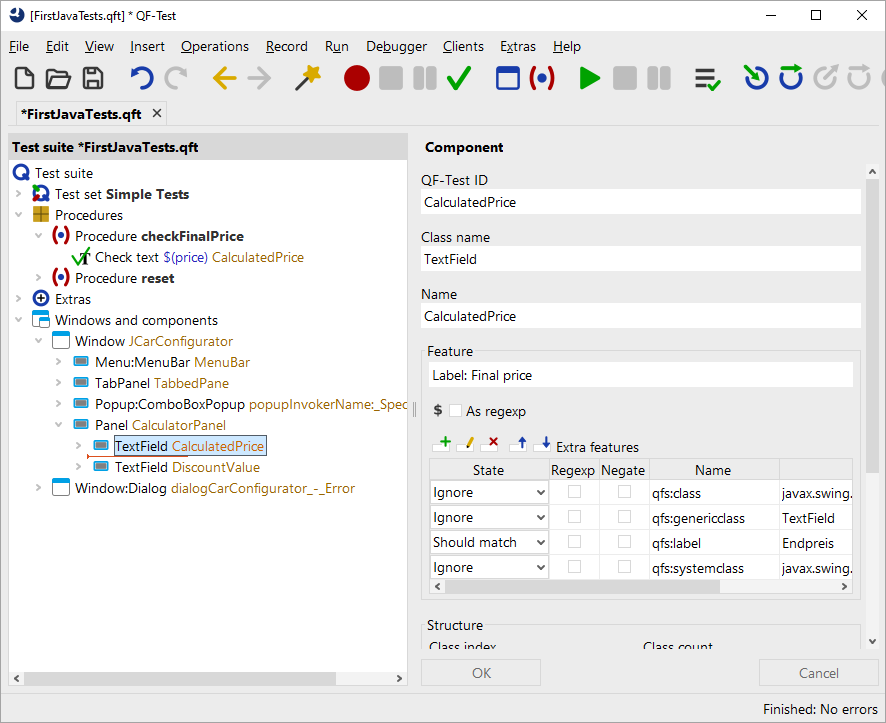The image size is (886, 723).
Task: Tick Regexp checkbox for qfs:genericclass row
Action: pyautogui.click(x=575, y=517)
